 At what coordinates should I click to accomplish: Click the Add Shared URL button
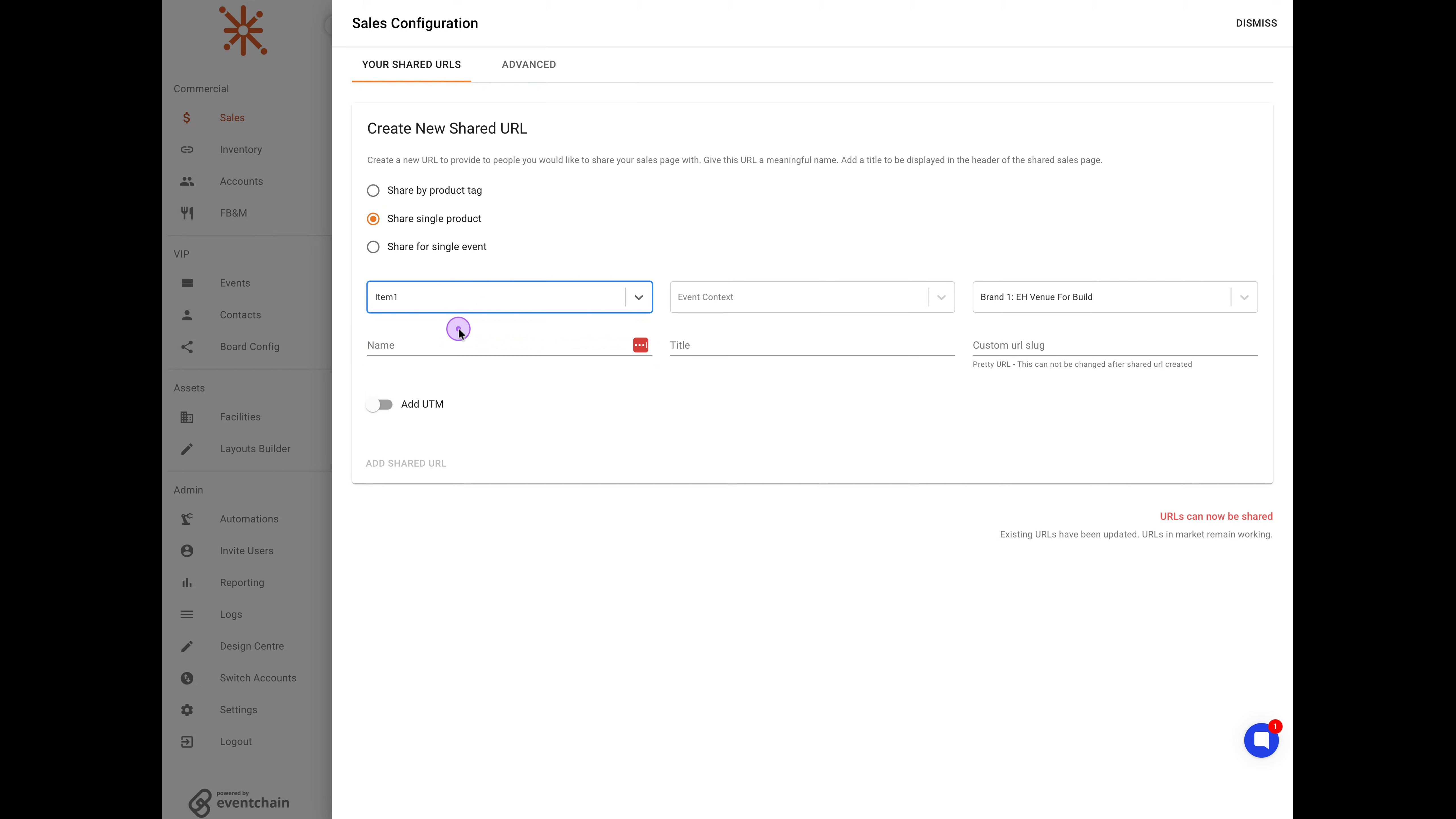406,463
